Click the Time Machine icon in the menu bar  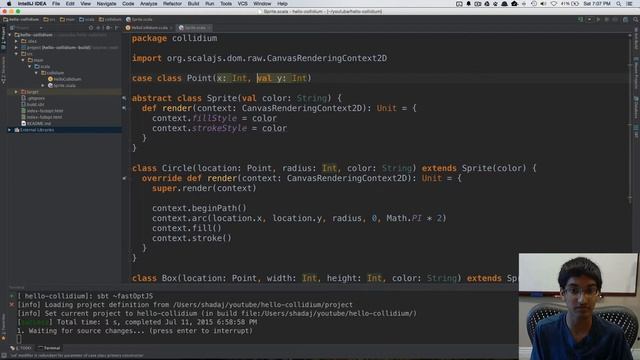point(534,4)
